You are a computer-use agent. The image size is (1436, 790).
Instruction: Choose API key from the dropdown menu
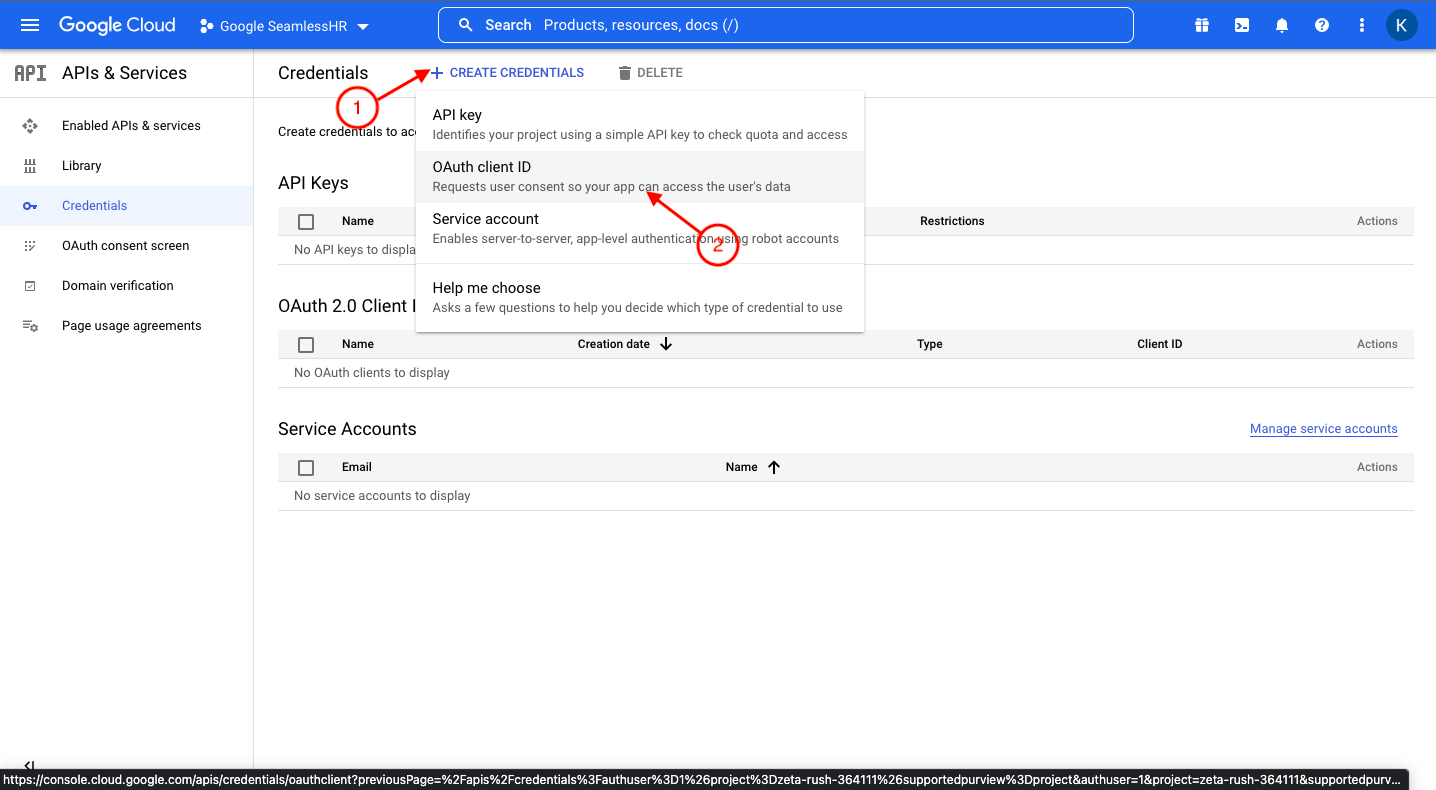tap(640, 125)
